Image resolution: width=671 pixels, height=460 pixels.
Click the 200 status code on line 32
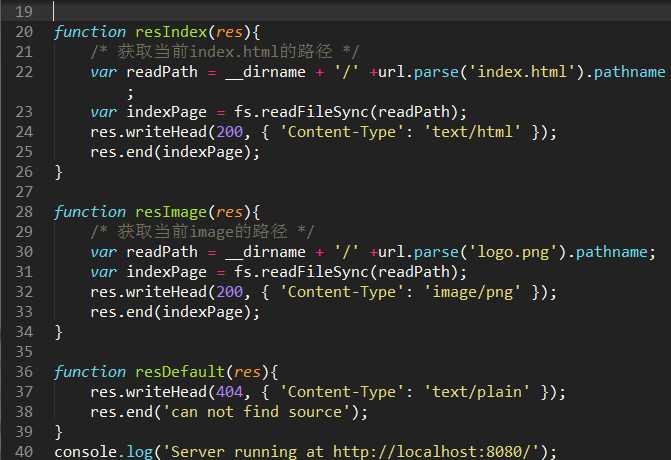[229, 292]
